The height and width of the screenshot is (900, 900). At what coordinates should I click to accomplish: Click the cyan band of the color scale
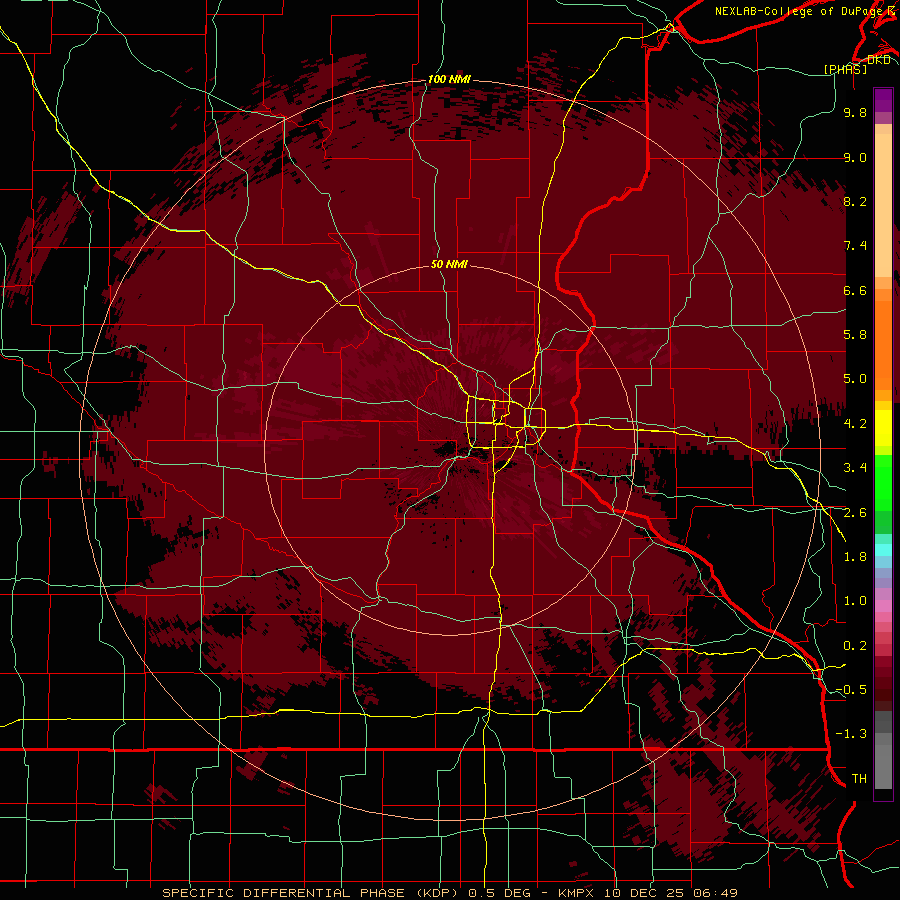pyautogui.click(x=883, y=550)
